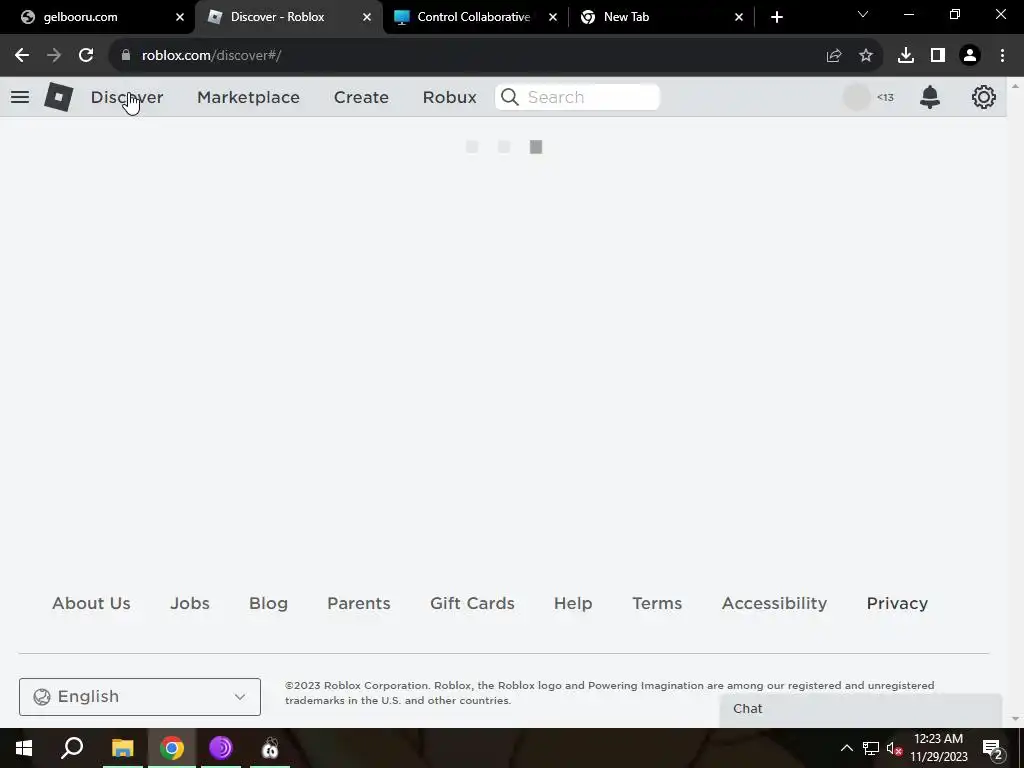The height and width of the screenshot is (768, 1024).
Task: Go back with the browser back arrow
Action: click(22, 56)
